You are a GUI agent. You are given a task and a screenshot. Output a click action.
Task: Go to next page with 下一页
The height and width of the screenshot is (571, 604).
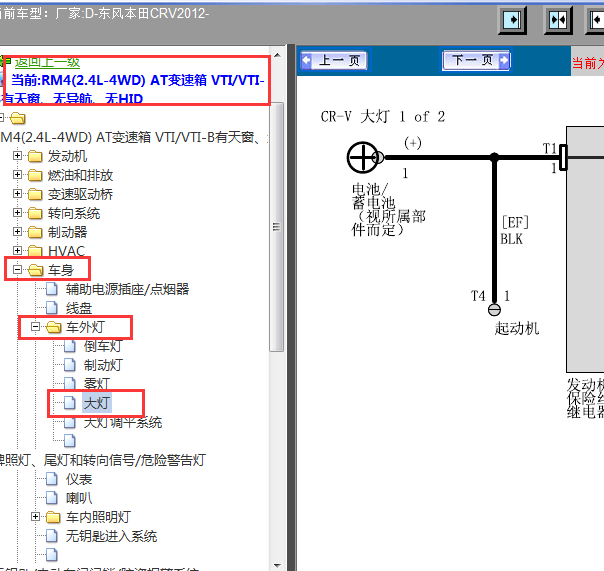click(x=476, y=60)
